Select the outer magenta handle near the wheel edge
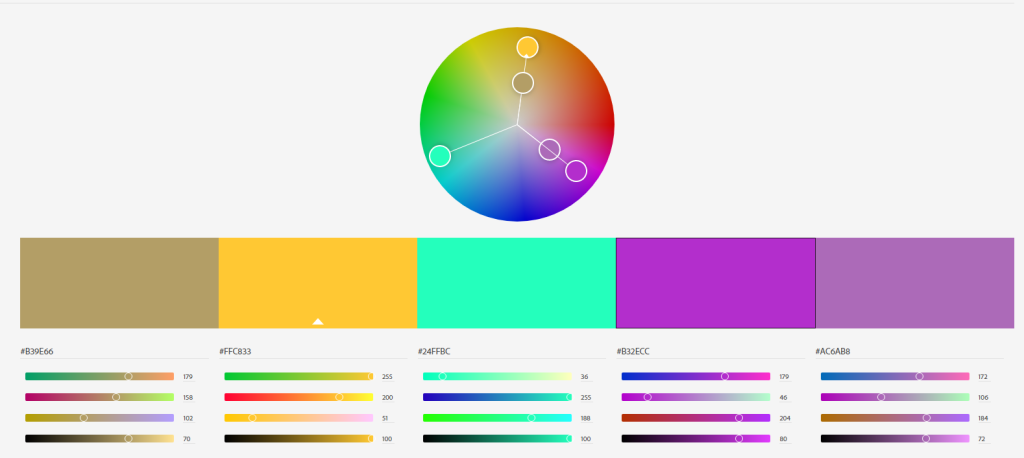This screenshot has height=458, width=1024. 576,171
